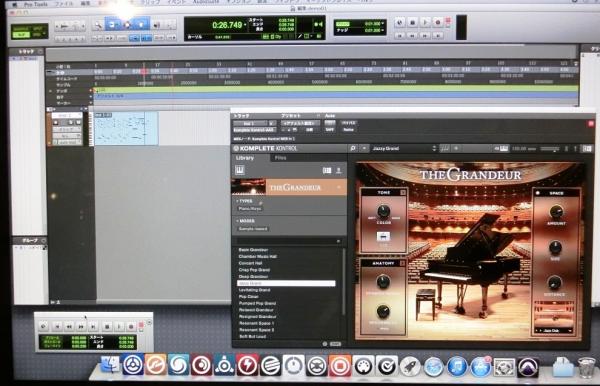The height and width of the screenshot is (386, 600).
Task: Toggle the TONE section power button
Action: click(x=403, y=193)
